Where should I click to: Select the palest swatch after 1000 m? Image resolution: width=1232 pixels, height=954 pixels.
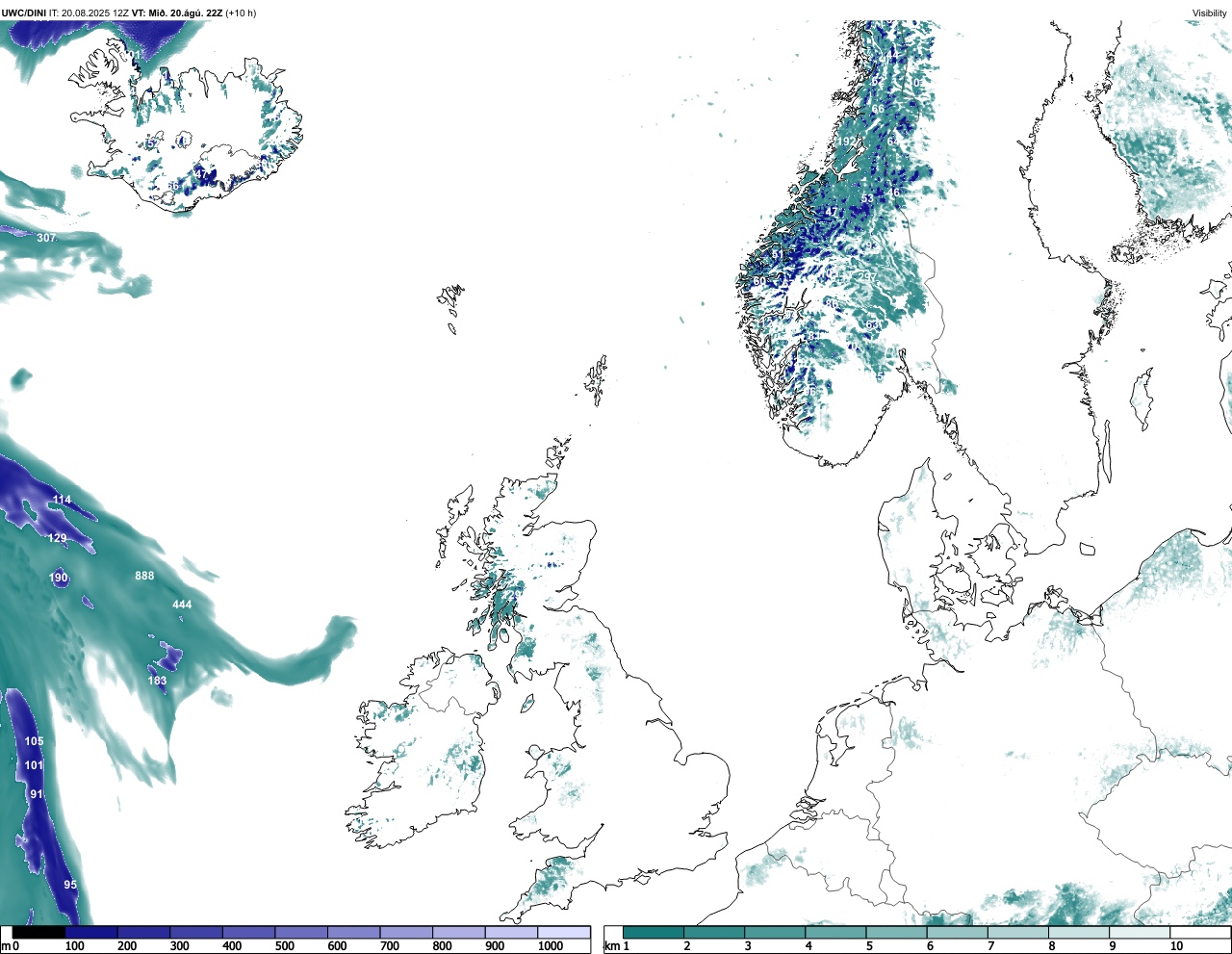click(563, 933)
